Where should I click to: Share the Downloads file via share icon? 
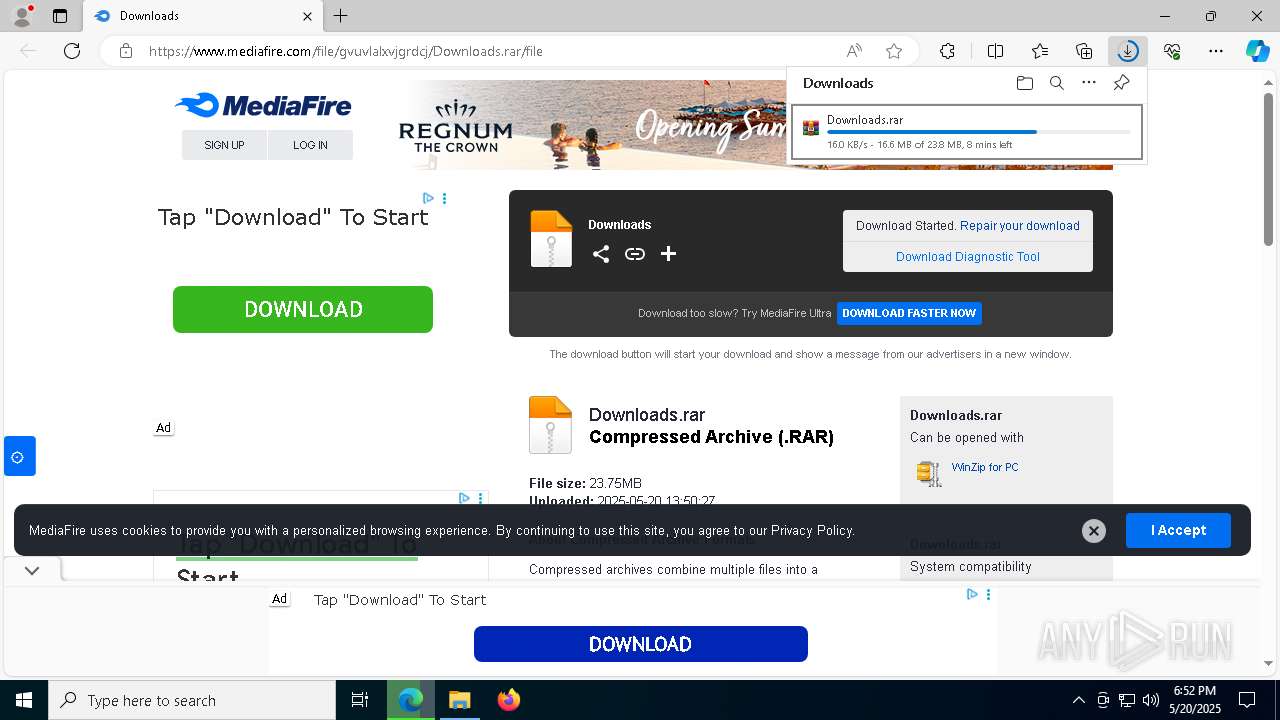600,254
